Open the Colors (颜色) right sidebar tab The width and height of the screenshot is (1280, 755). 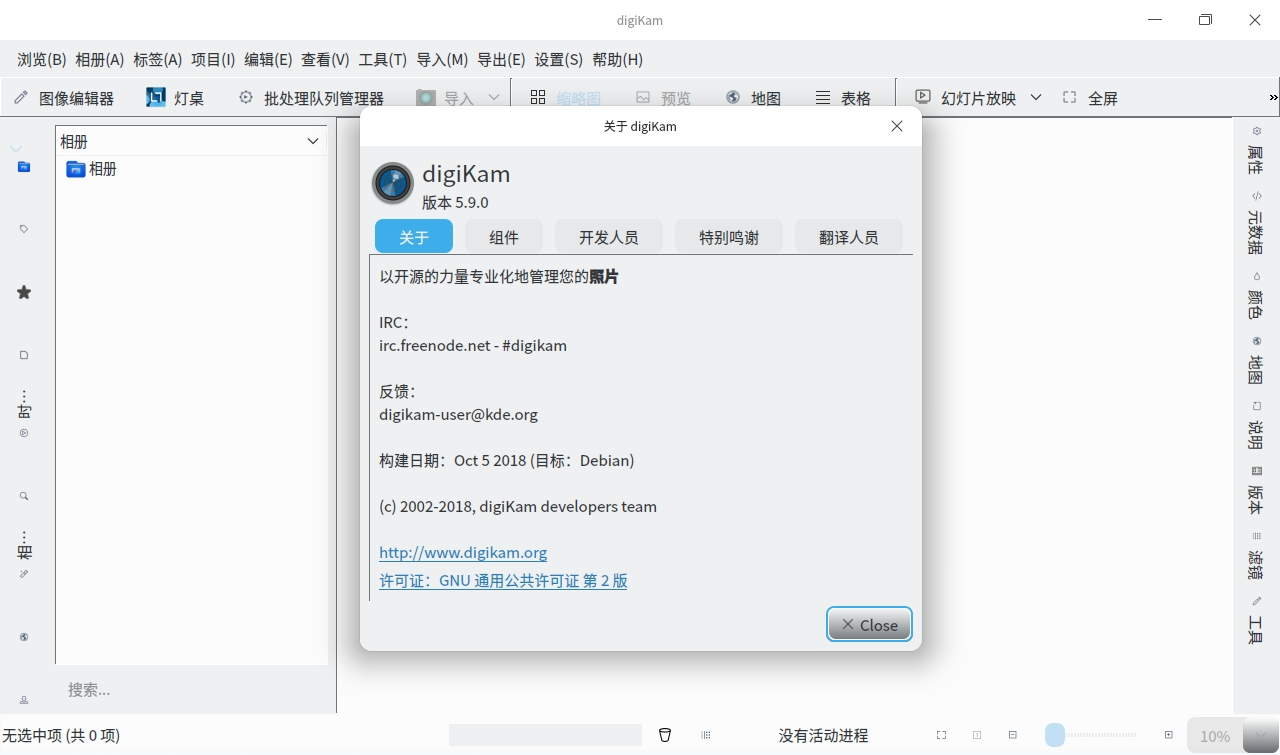[1256, 296]
